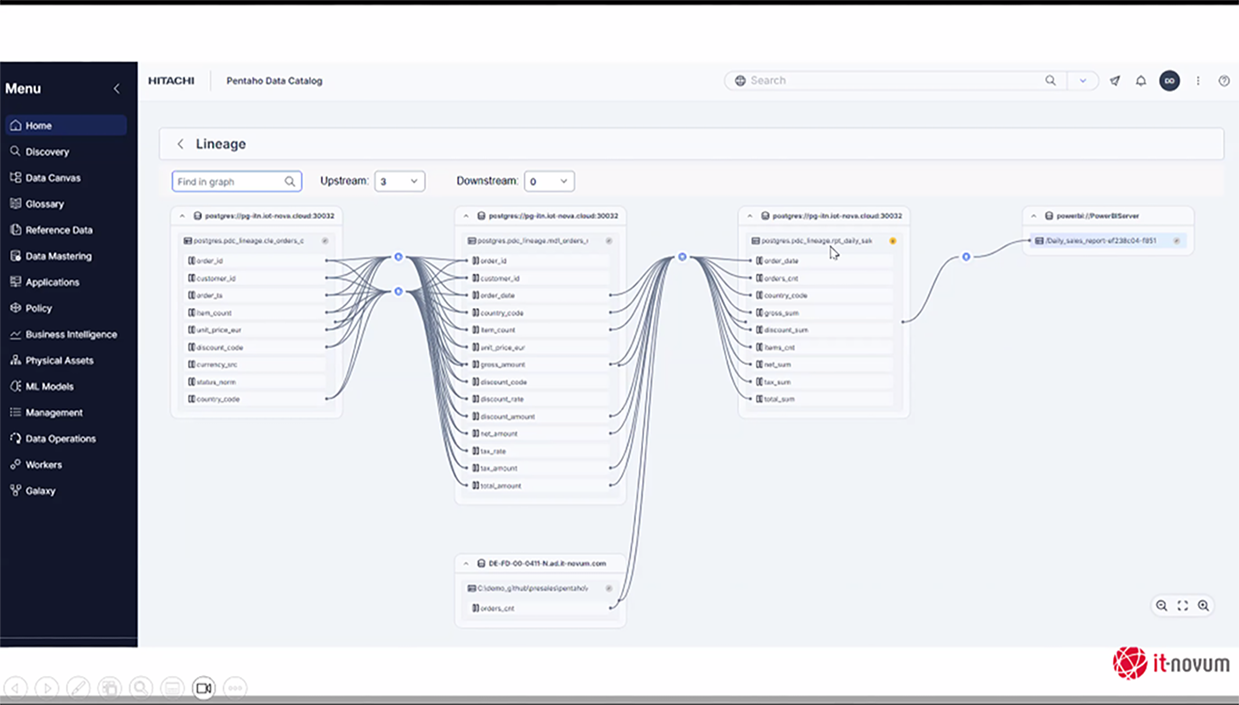Click the DD user avatar button
The width and height of the screenshot is (1239, 705).
1169,81
